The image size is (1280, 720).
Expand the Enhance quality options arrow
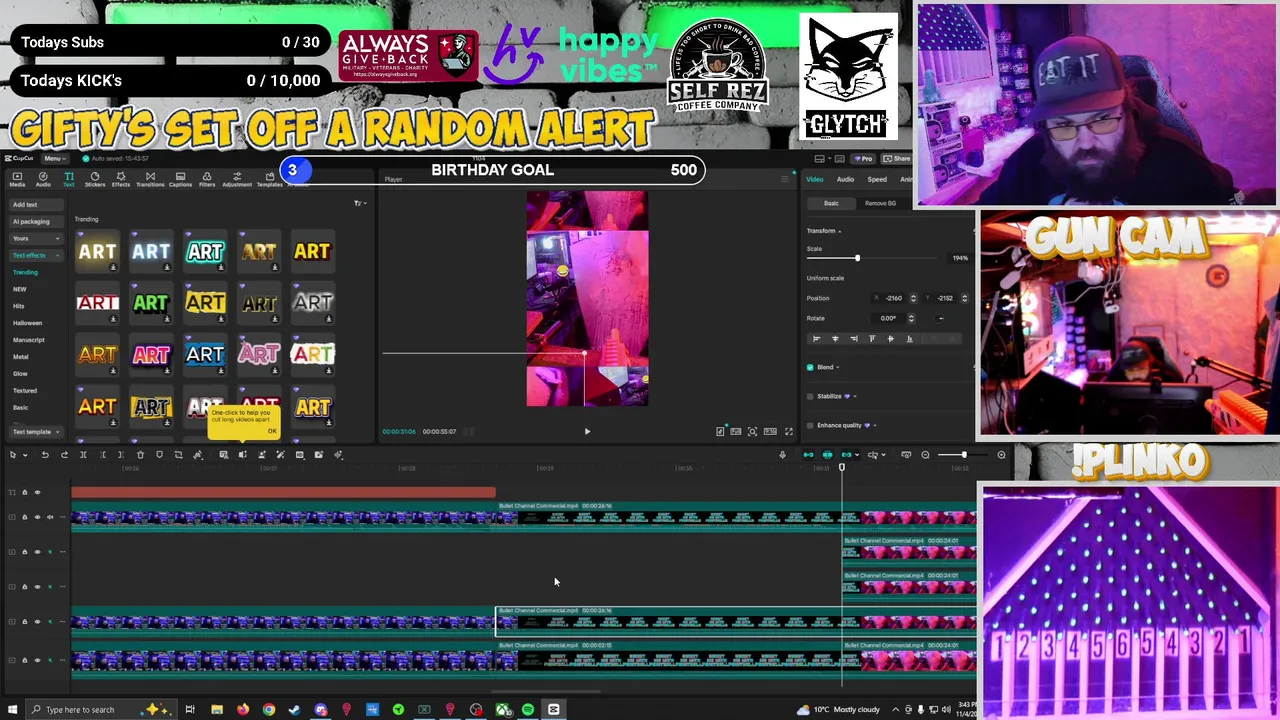tap(875, 425)
